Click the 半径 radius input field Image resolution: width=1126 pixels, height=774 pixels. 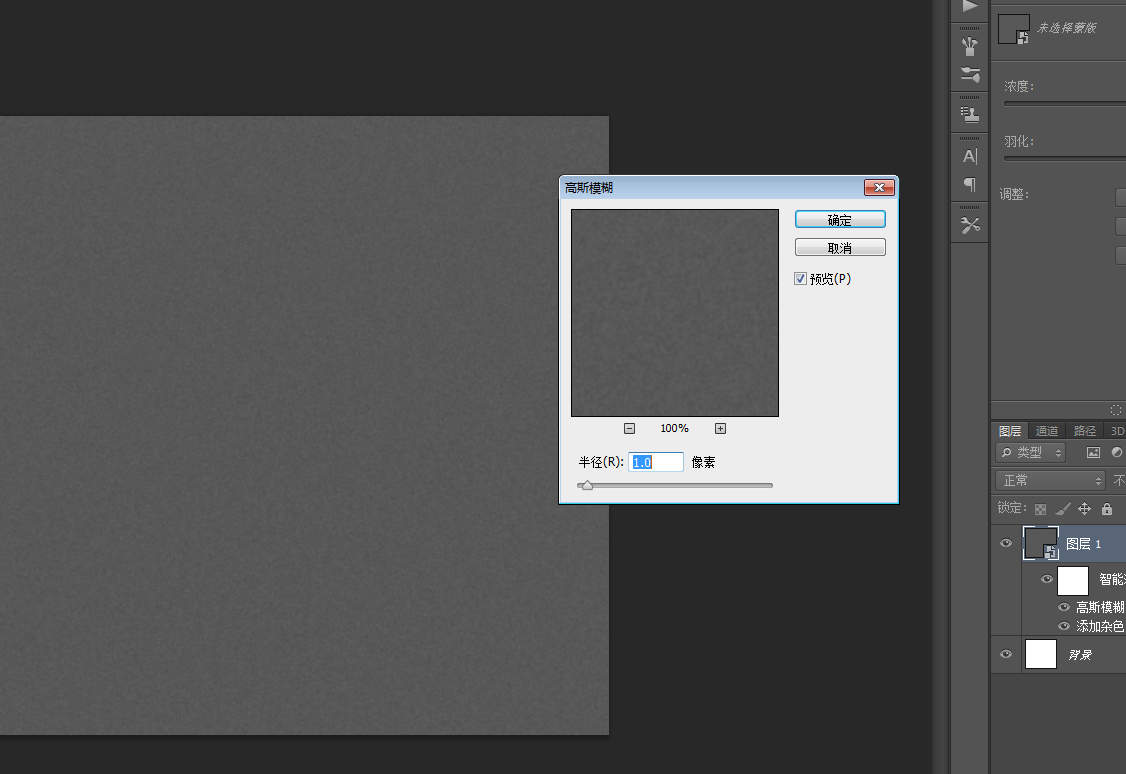[656, 462]
